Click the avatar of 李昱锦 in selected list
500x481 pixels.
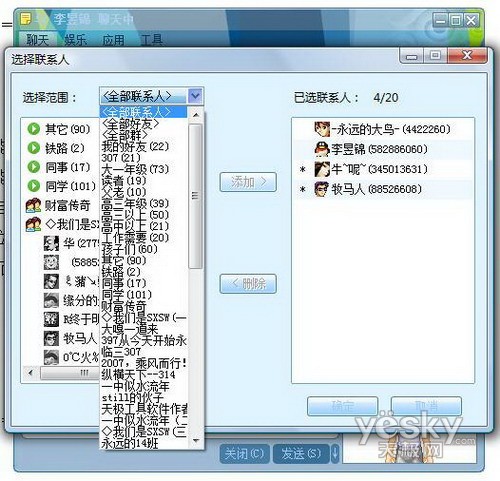click(322, 149)
